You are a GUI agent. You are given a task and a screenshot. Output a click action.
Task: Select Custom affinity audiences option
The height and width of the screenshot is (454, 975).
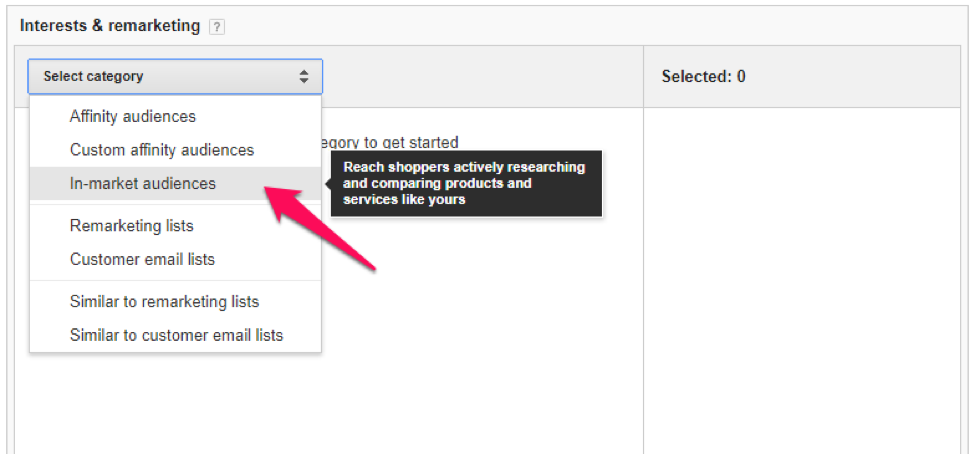(162, 150)
